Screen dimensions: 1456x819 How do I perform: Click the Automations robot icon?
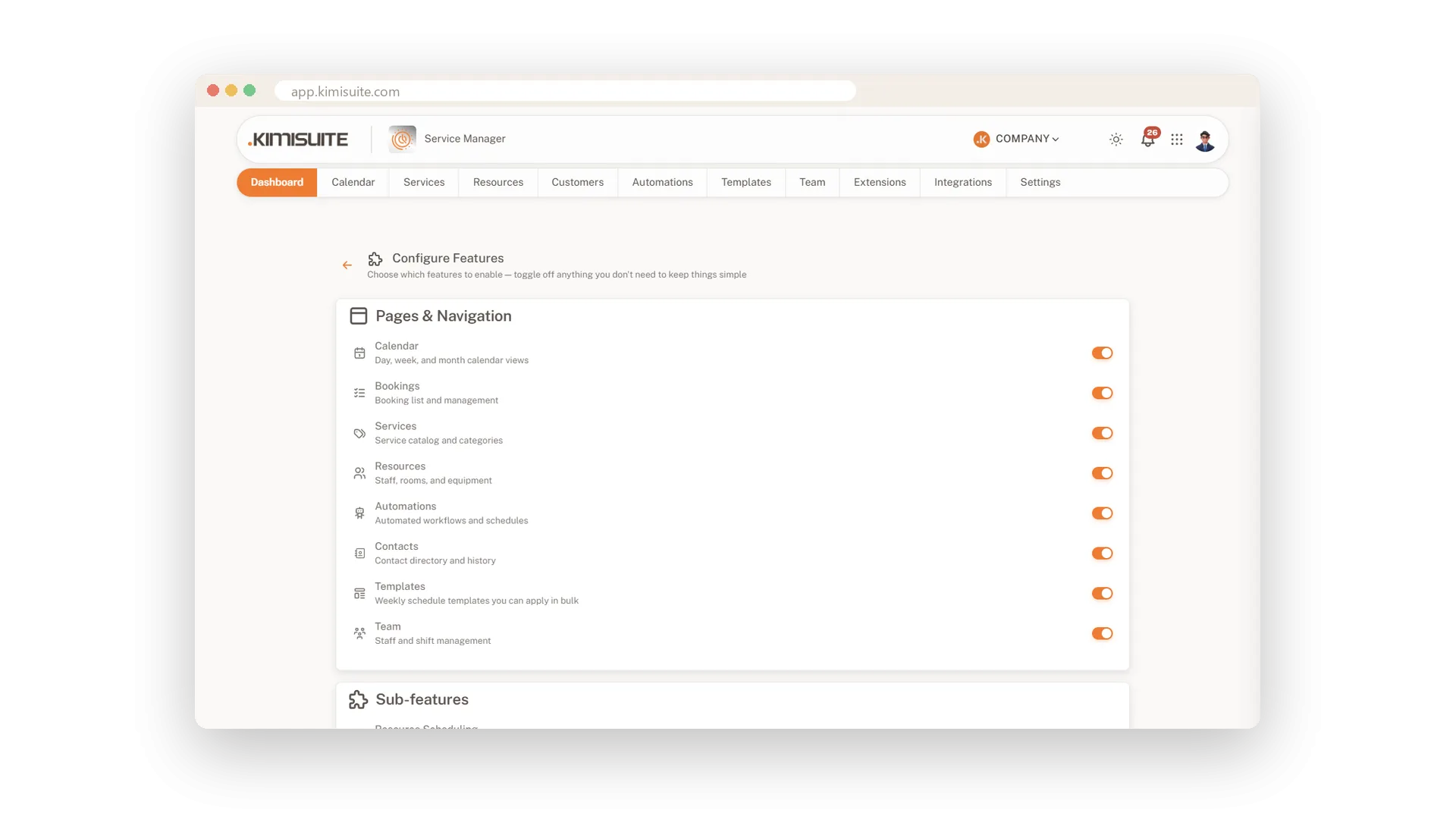coord(359,513)
